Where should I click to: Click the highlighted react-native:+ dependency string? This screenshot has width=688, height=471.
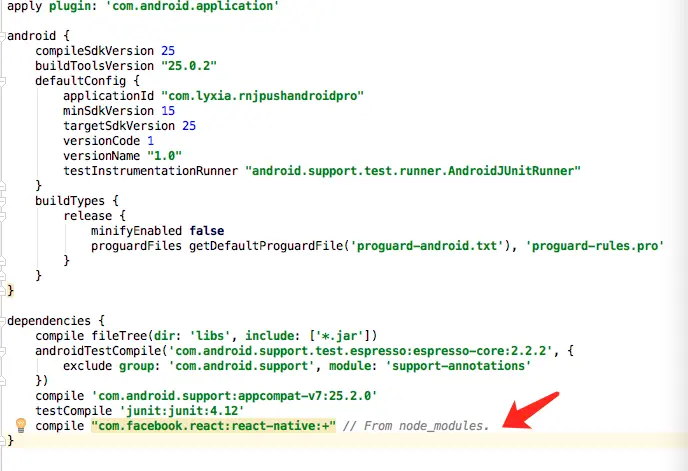tap(214, 426)
